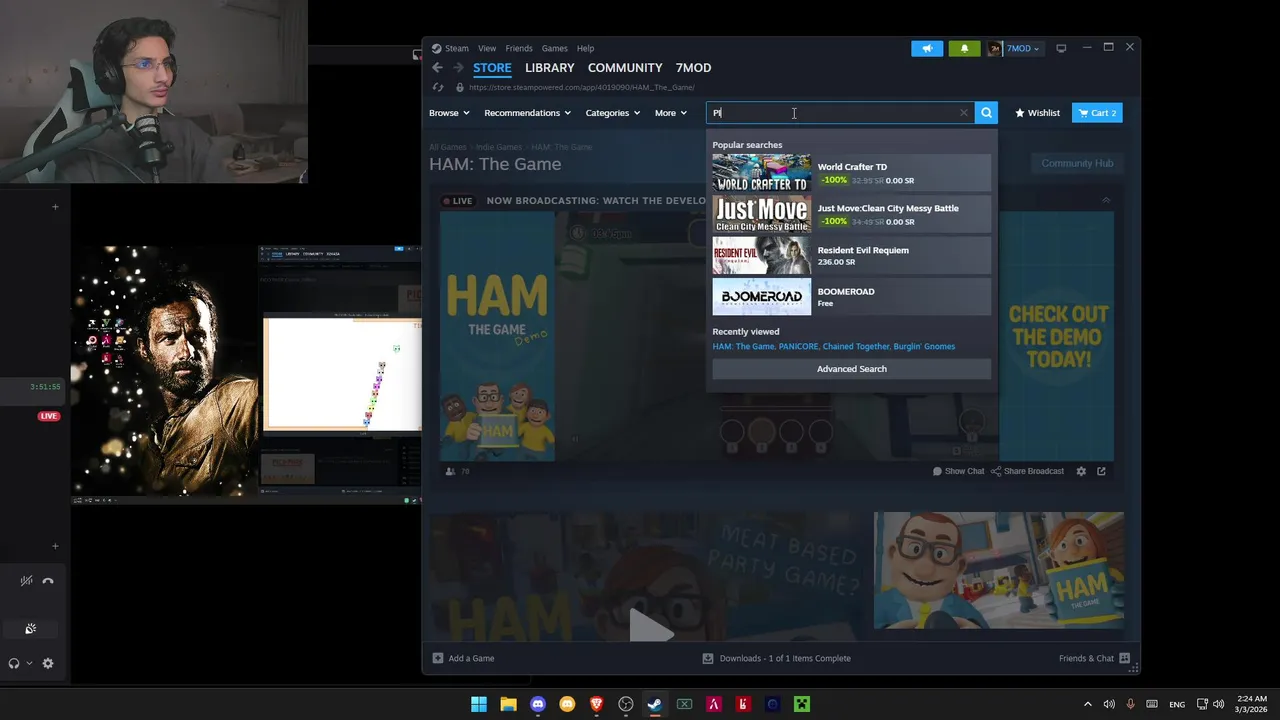Switch to the COMMUNITY tab

tap(625, 68)
